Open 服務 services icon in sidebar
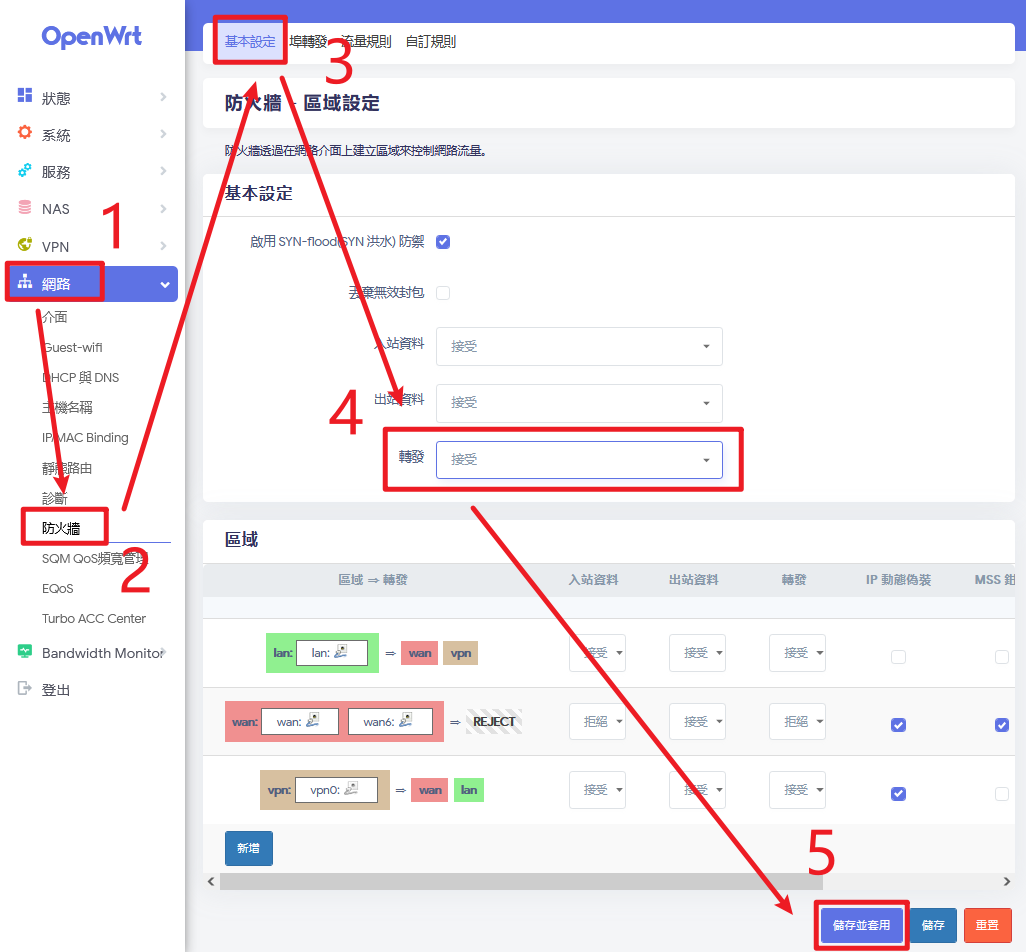Viewport: 1026px width, 952px height. pos(25,171)
